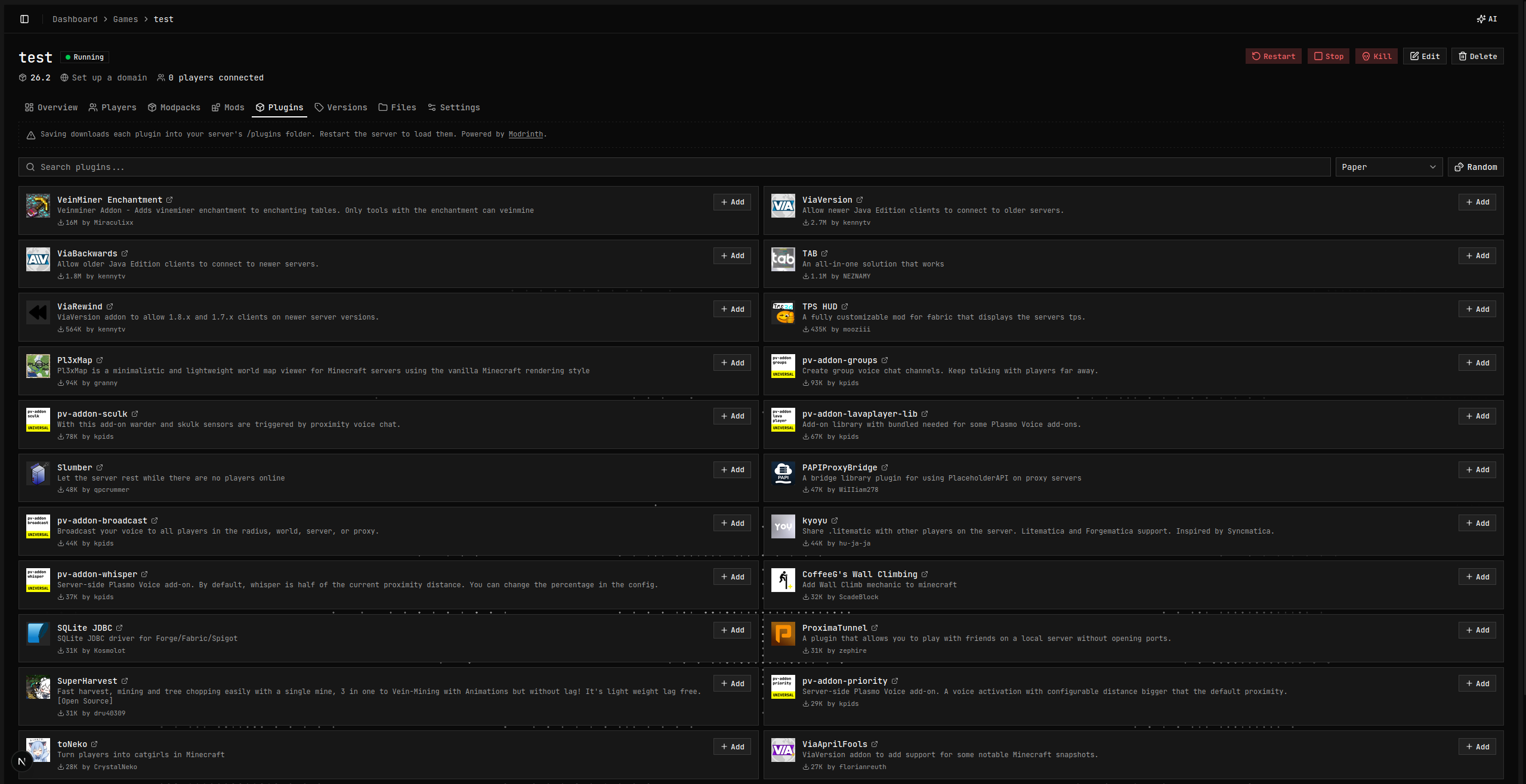1526x784 pixels.
Task: Pick a Random plugin
Action: [1476, 167]
